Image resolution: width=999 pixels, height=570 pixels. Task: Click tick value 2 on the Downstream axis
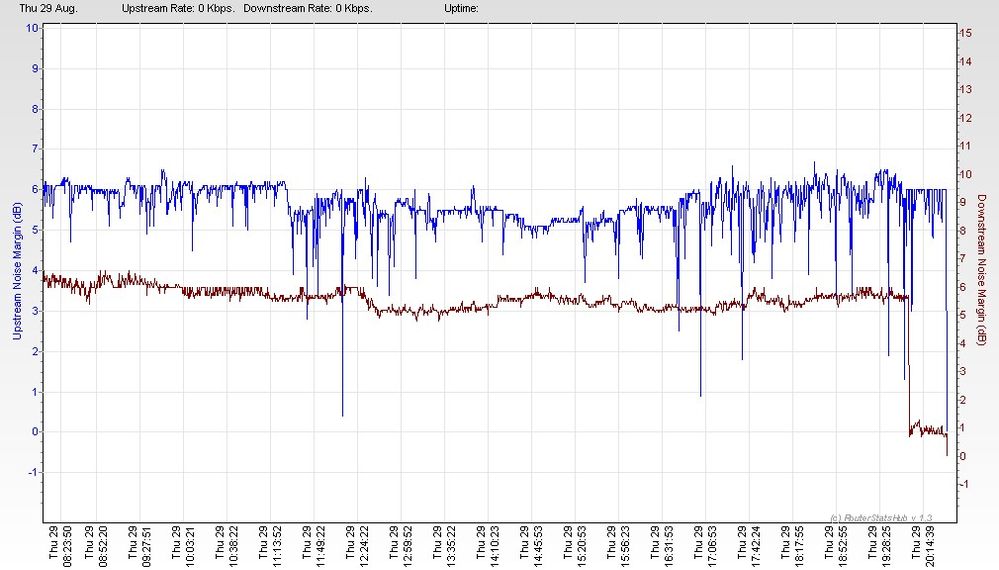[x=963, y=400]
